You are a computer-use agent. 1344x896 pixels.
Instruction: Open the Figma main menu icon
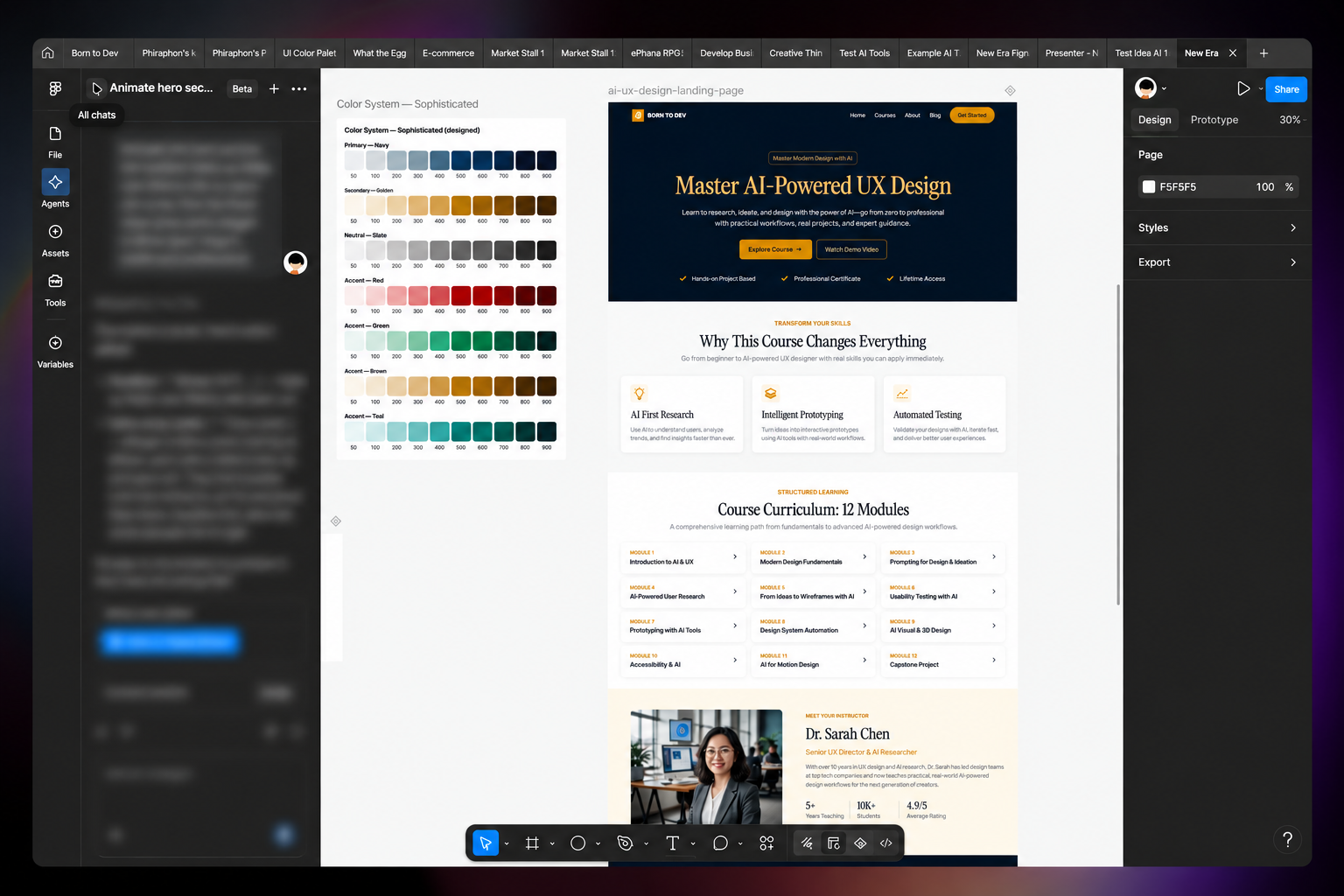[x=55, y=88]
